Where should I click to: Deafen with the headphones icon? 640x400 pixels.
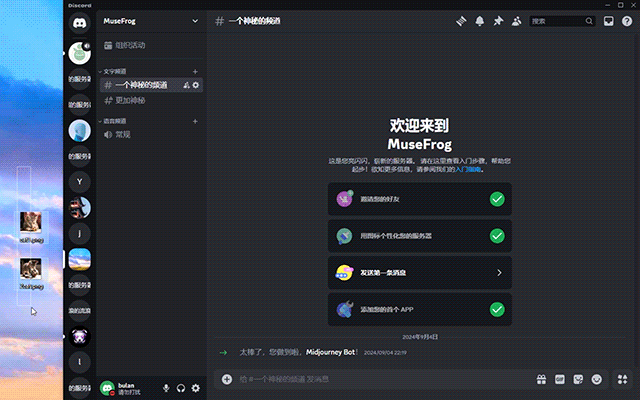[181, 388]
